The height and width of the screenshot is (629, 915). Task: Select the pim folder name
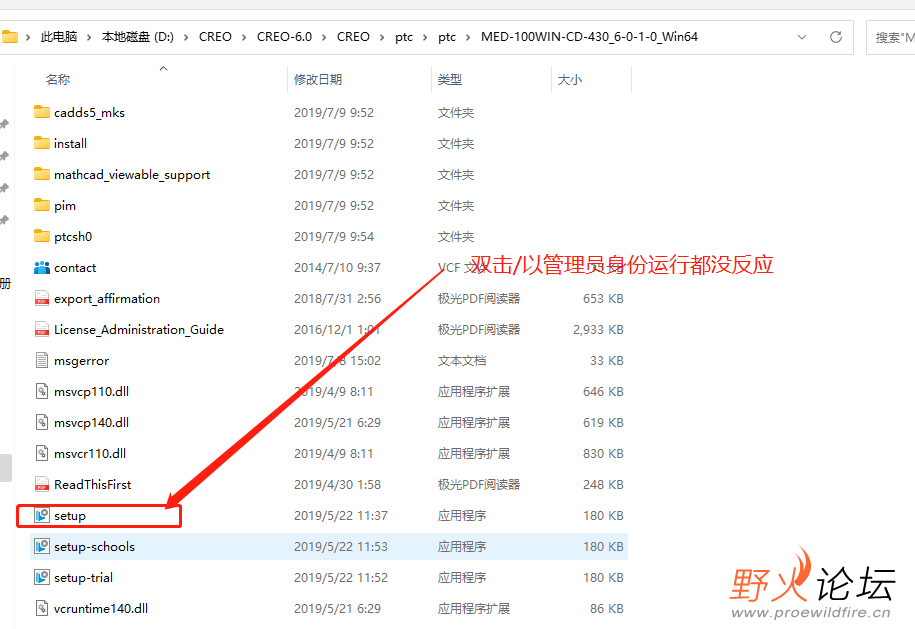click(x=65, y=205)
